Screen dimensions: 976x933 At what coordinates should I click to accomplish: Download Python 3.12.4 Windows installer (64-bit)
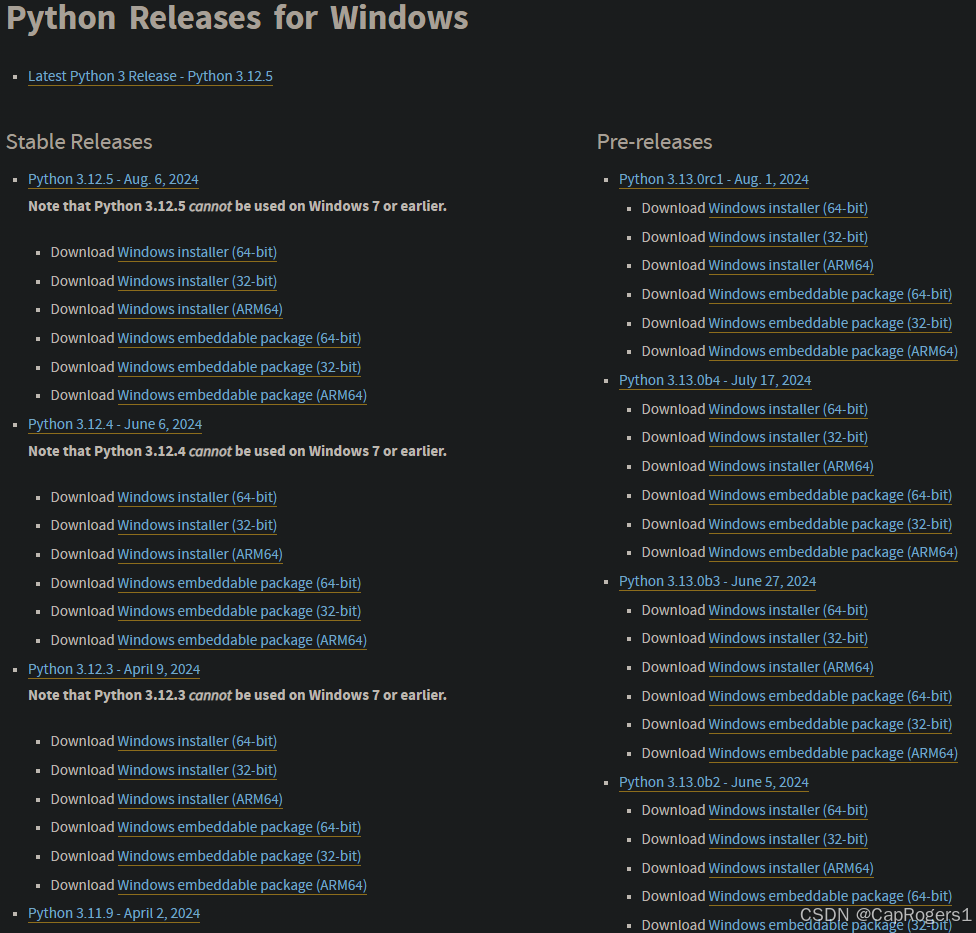click(197, 497)
